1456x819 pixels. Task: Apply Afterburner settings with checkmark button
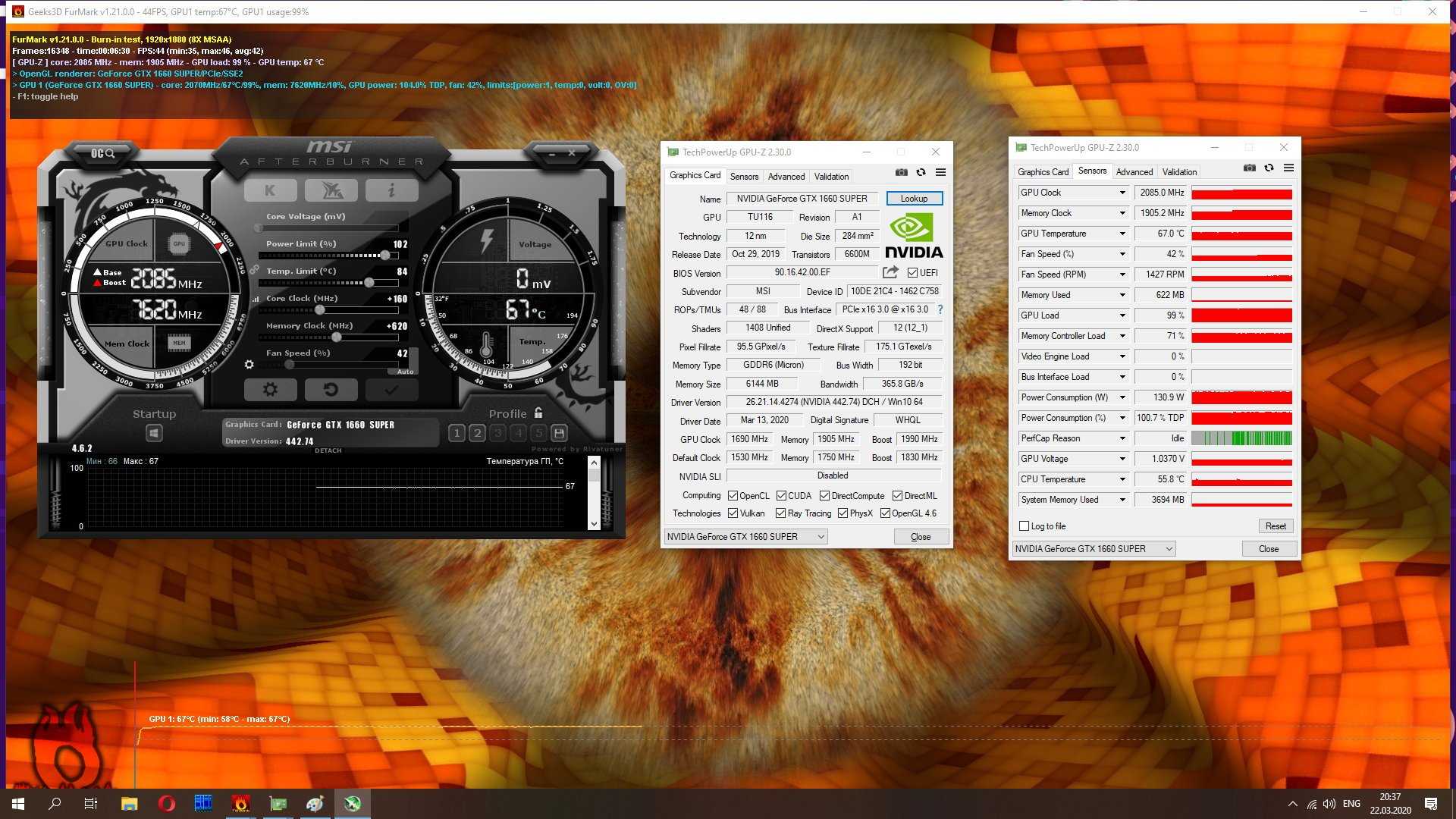pyautogui.click(x=391, y=389)
